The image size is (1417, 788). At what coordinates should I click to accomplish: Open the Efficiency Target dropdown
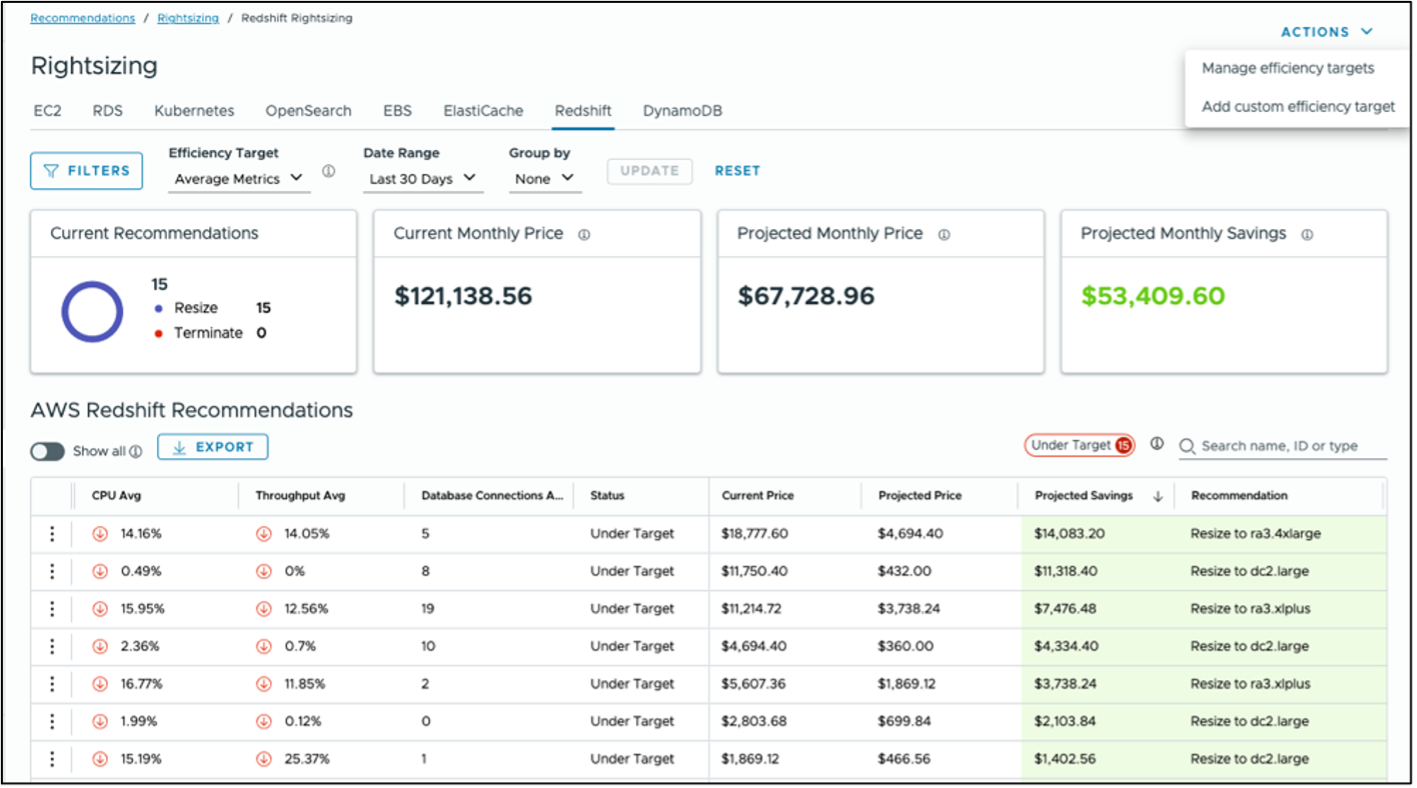point(239,179)
